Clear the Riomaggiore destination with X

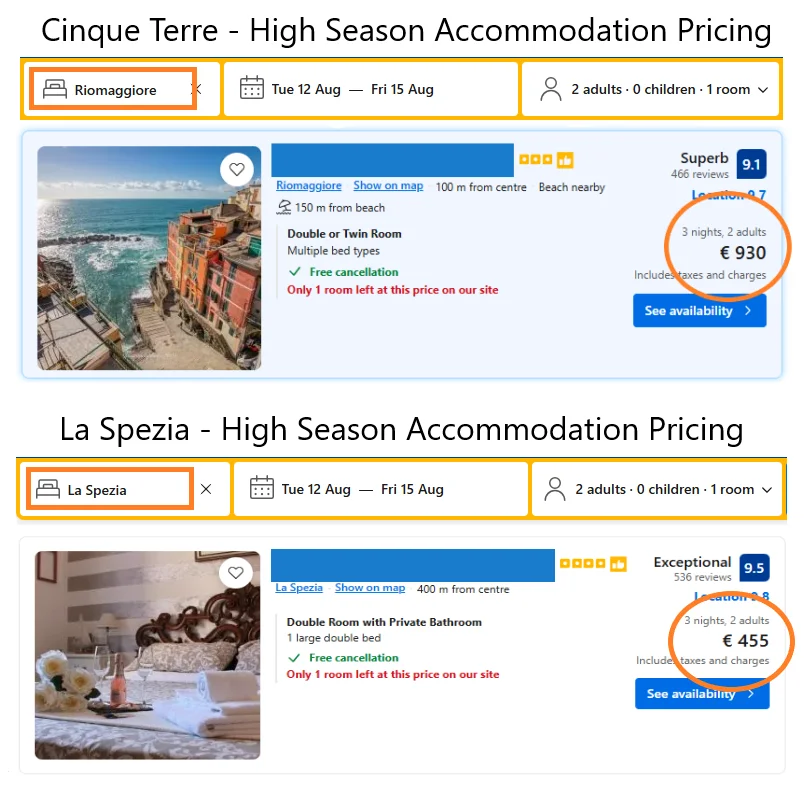197,89
